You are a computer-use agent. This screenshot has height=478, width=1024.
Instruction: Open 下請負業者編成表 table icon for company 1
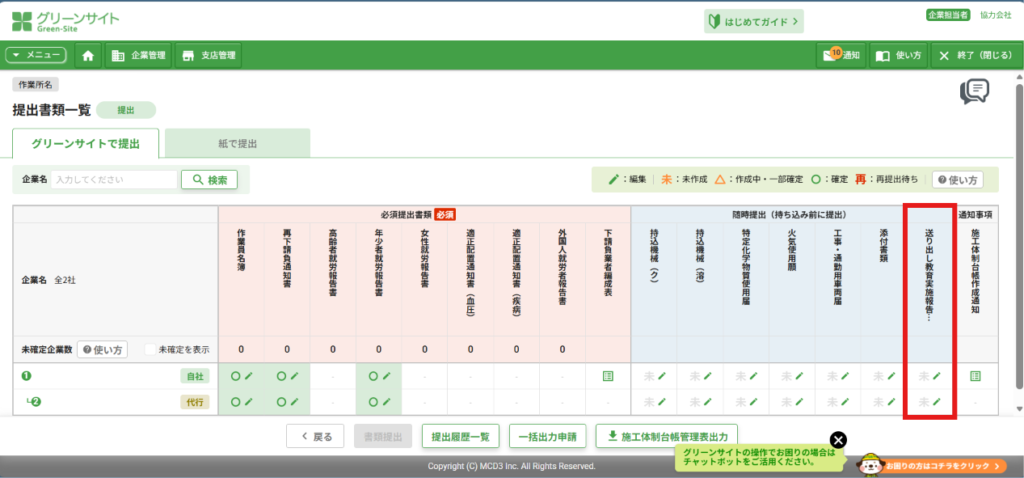608,376
